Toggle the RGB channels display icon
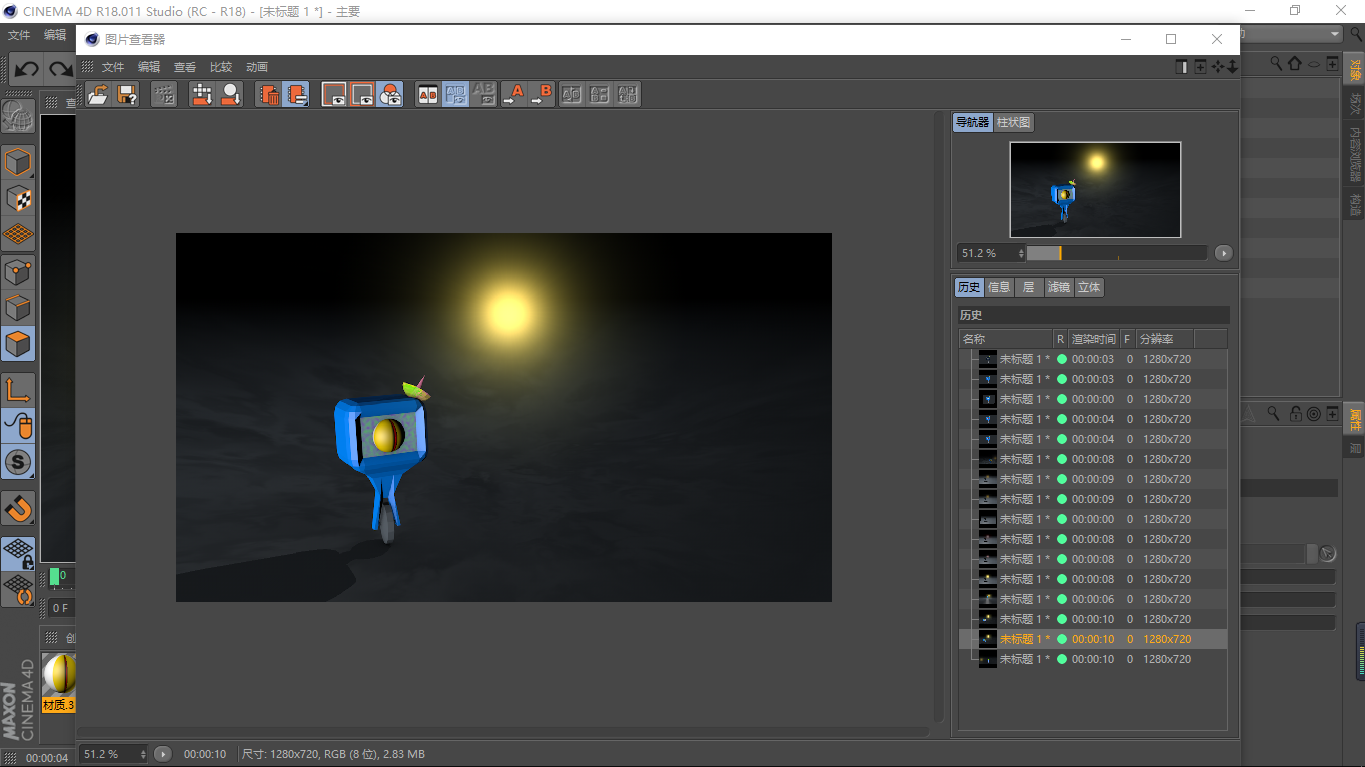 pos(390,95)
